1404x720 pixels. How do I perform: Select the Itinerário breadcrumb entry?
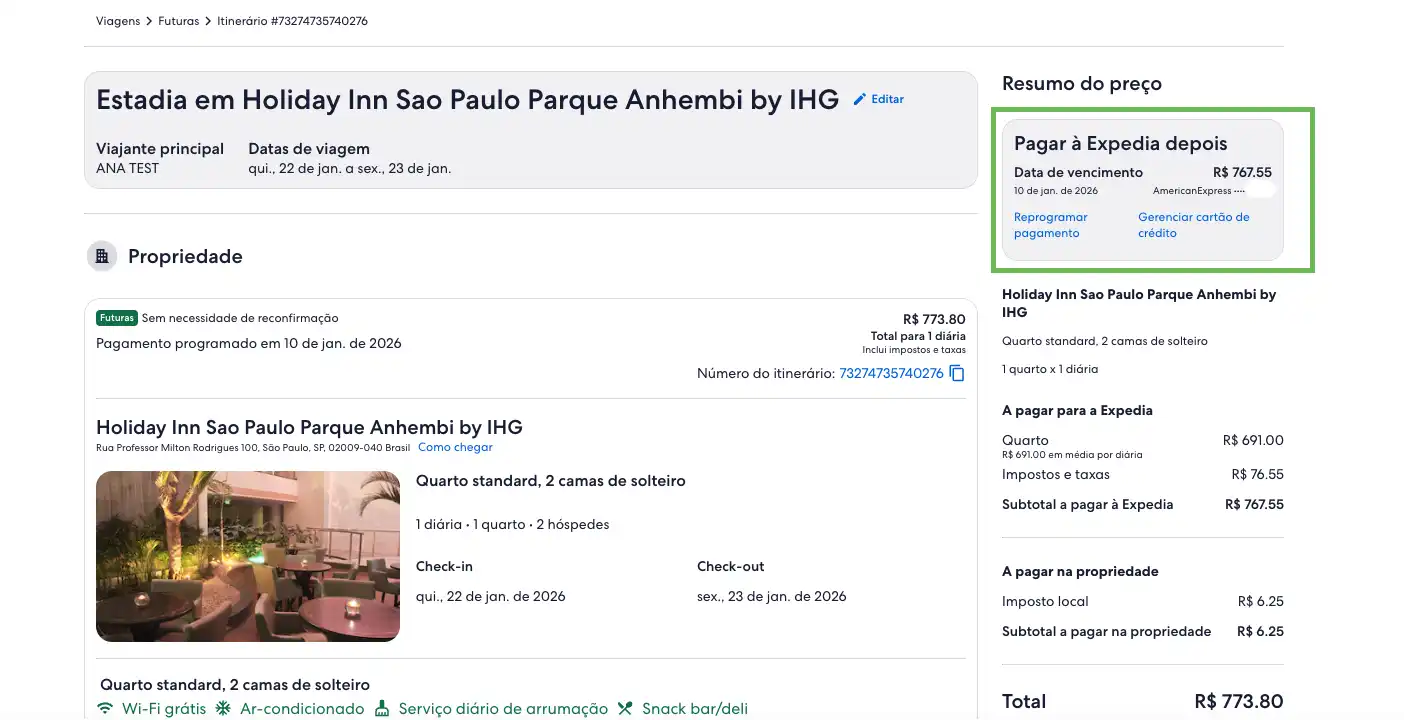click(292, 20)
